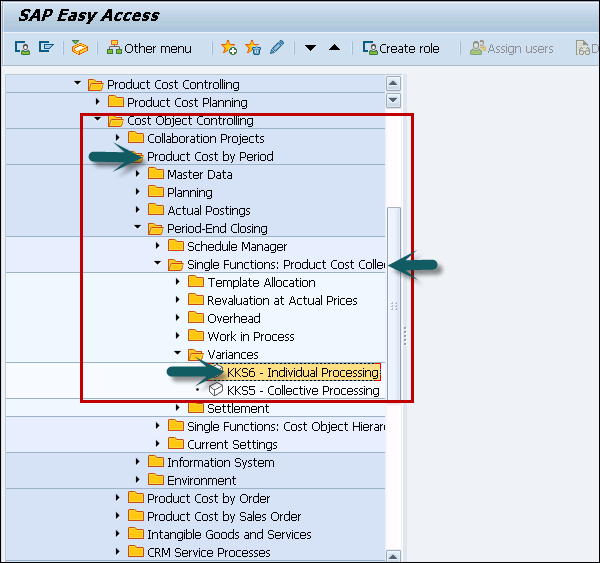This screenshot has width=600, height=563.
Task: Click the move favorites up arrow
Action: pos(335,48)
